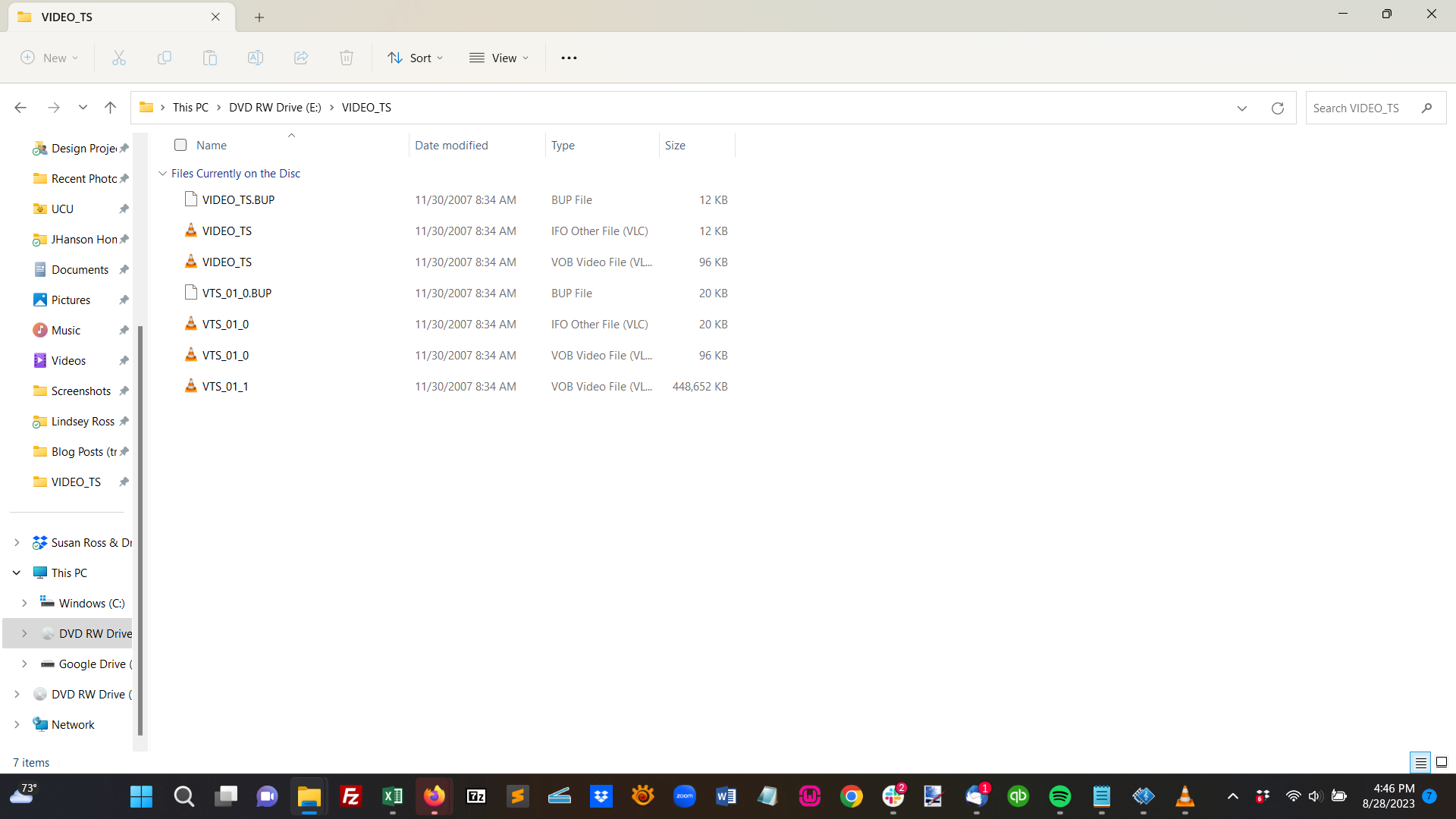Viewport: 1456px width, 819px height.
Task: Click This PC in the address breadcrumb
Action: pos(190,108)
